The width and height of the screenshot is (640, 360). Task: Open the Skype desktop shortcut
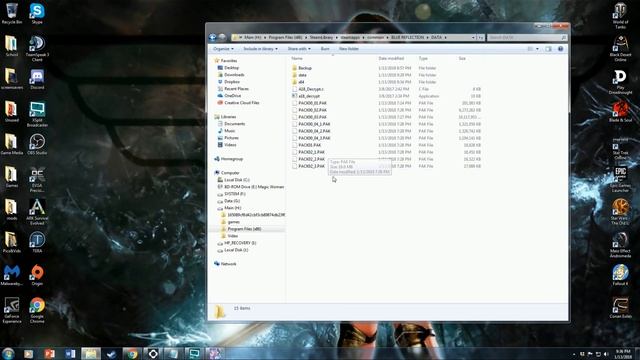tap(37, 13)
